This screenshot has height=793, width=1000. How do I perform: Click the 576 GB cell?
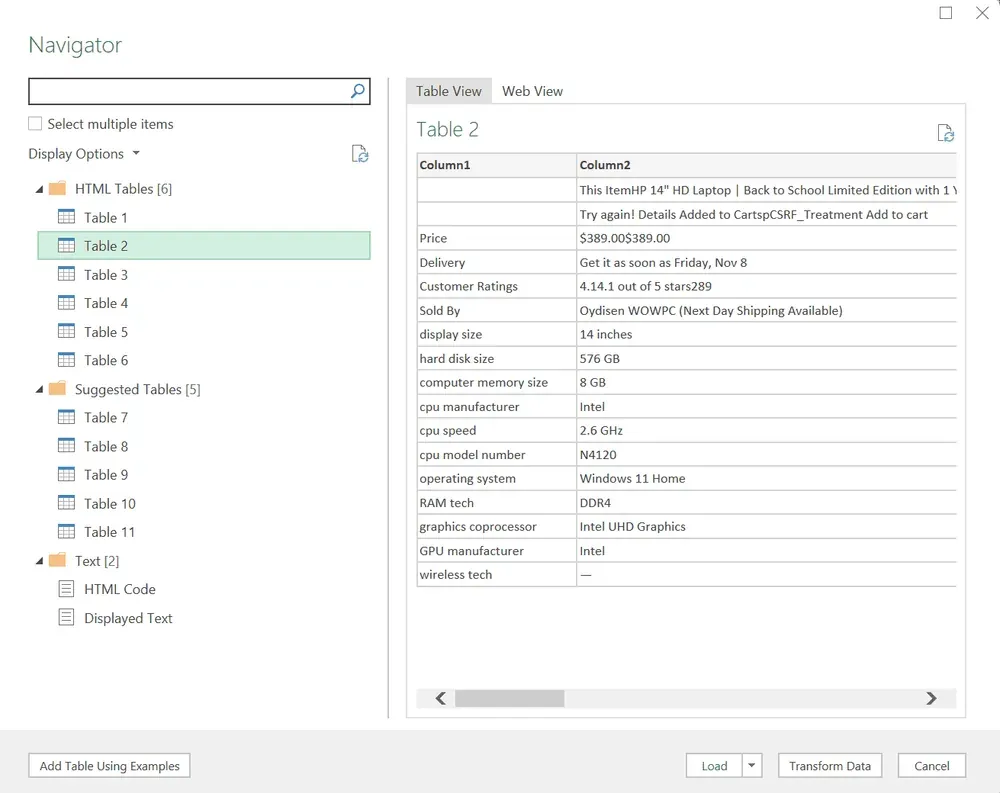(x=767, y=359)
